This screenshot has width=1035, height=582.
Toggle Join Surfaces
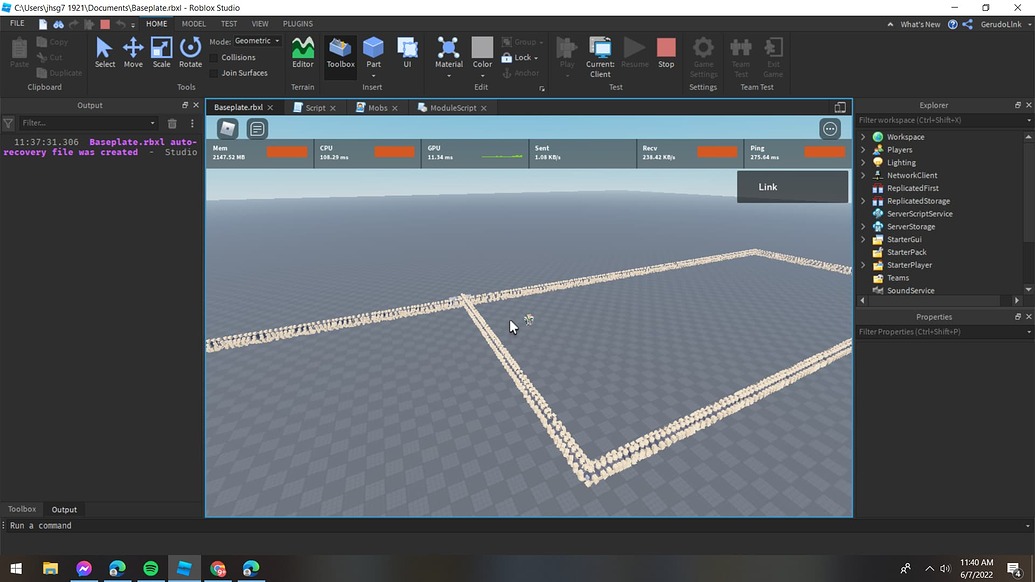pyautogui.click(x=243, y=72)
